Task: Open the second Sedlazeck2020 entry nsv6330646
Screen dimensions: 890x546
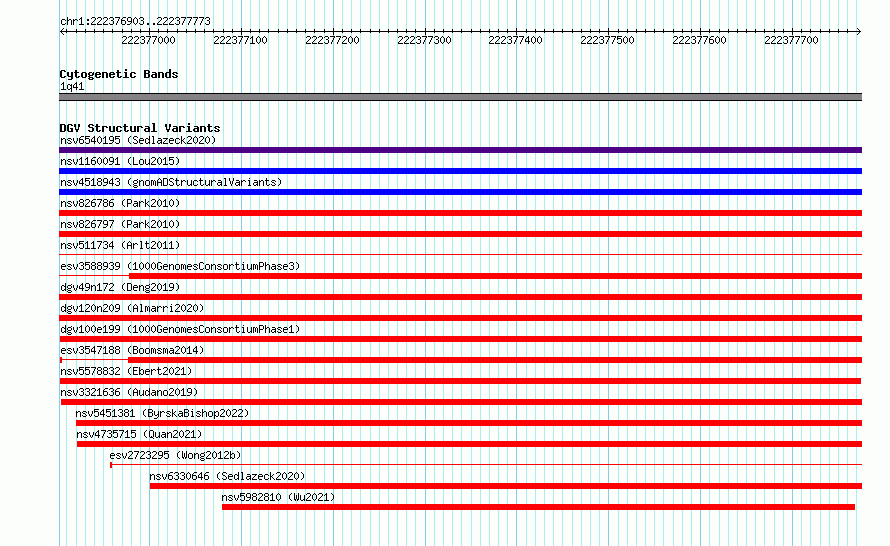Action: (x=227, y=476)
